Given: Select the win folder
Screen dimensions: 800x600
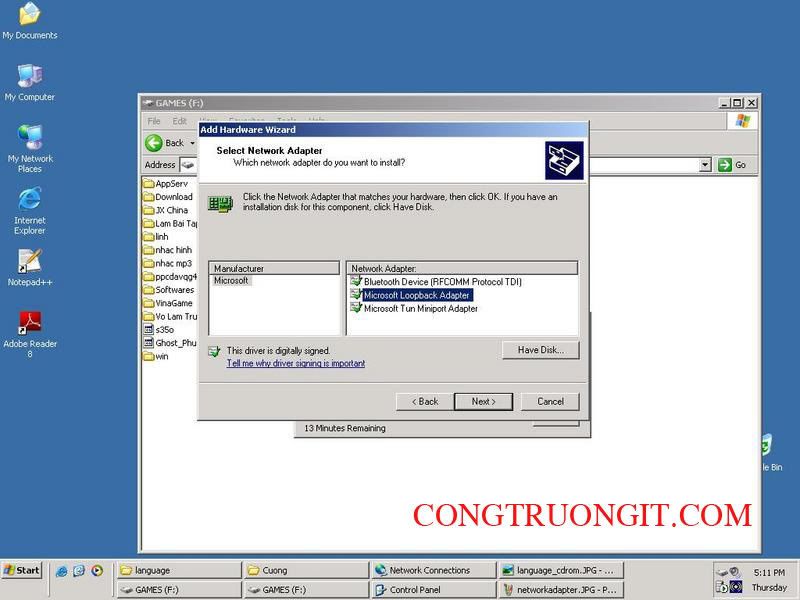Looking at the screenshot, I should click(x=156, y=356).
